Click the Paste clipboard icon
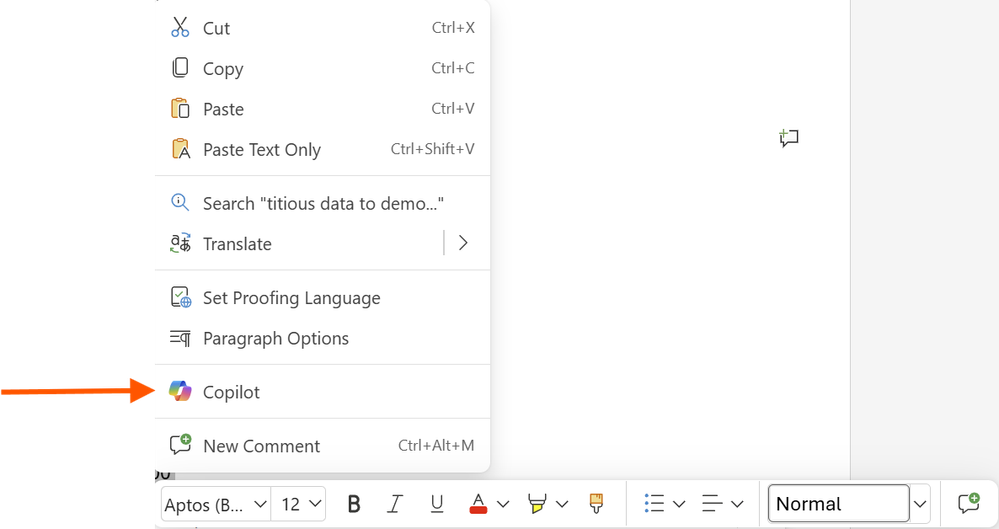The width and height of the screenshot is (999, 529). [180, 109]
